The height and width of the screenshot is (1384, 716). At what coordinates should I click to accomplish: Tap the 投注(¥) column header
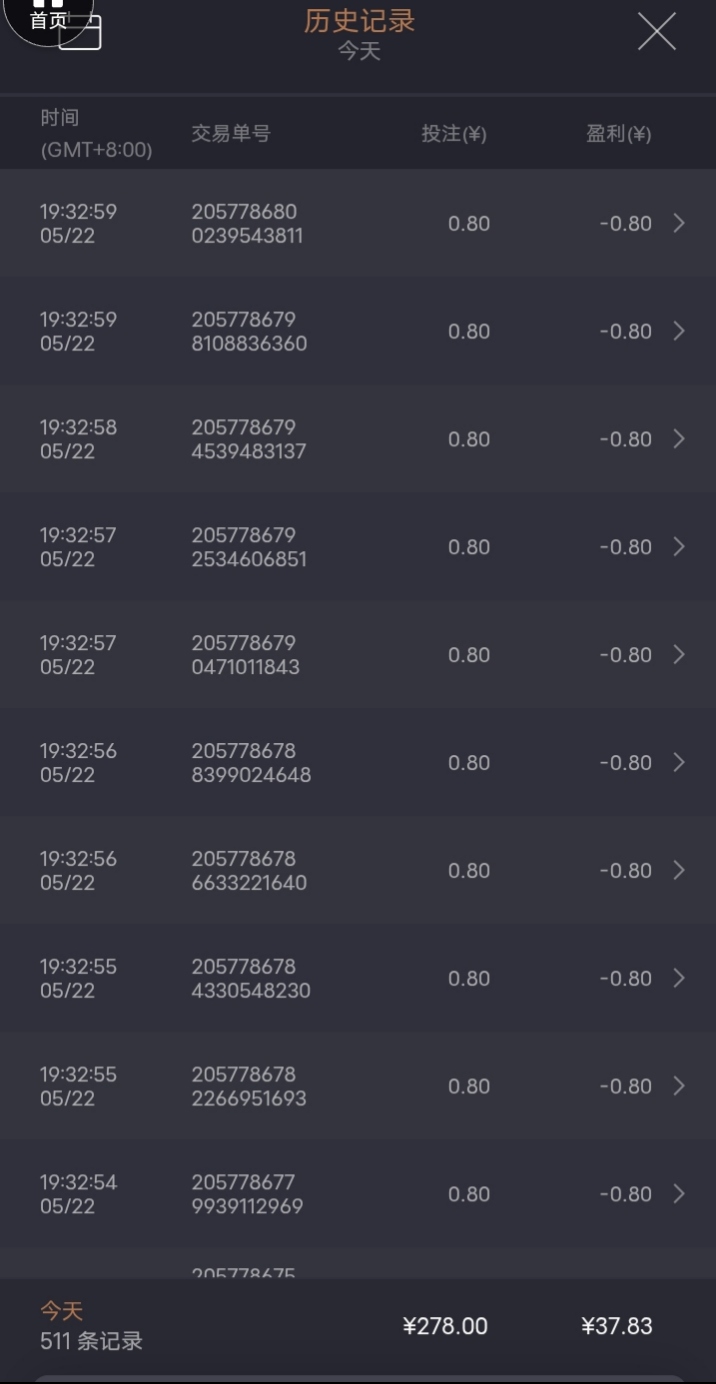(x=454, y=133)
